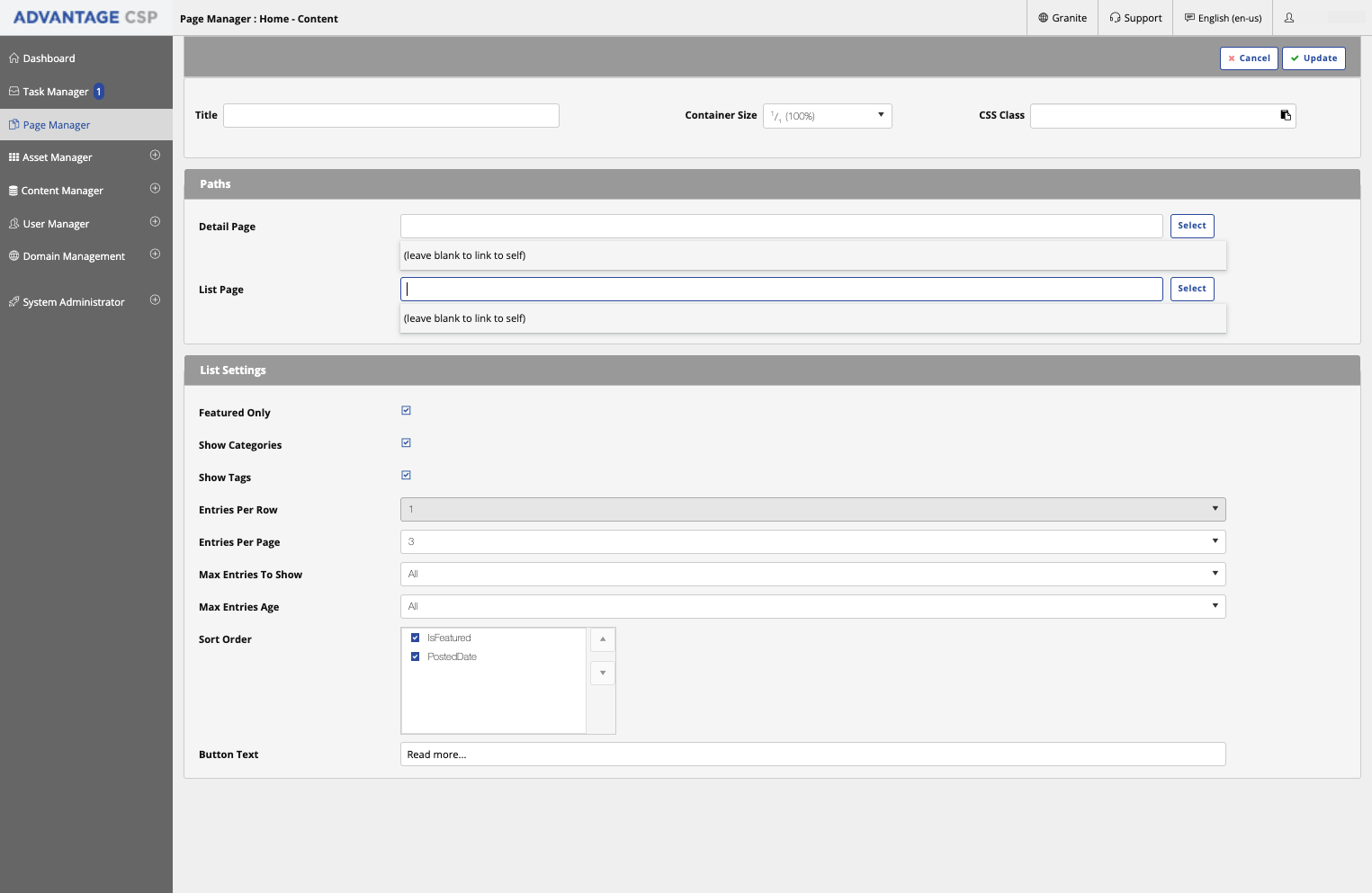The image size is (1372, 893).
Task: Click Select button for Detail Page
Action: (1192, 226)
